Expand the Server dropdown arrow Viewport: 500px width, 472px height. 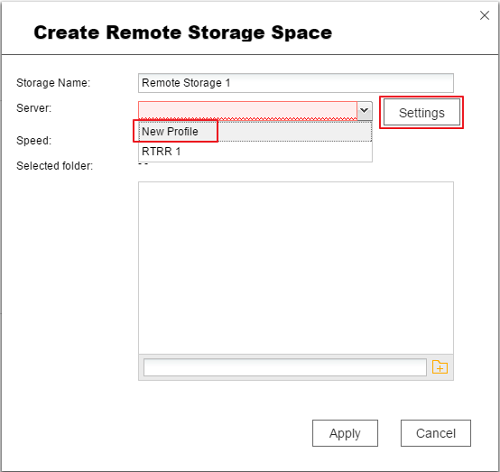click(x=364, y=110)
